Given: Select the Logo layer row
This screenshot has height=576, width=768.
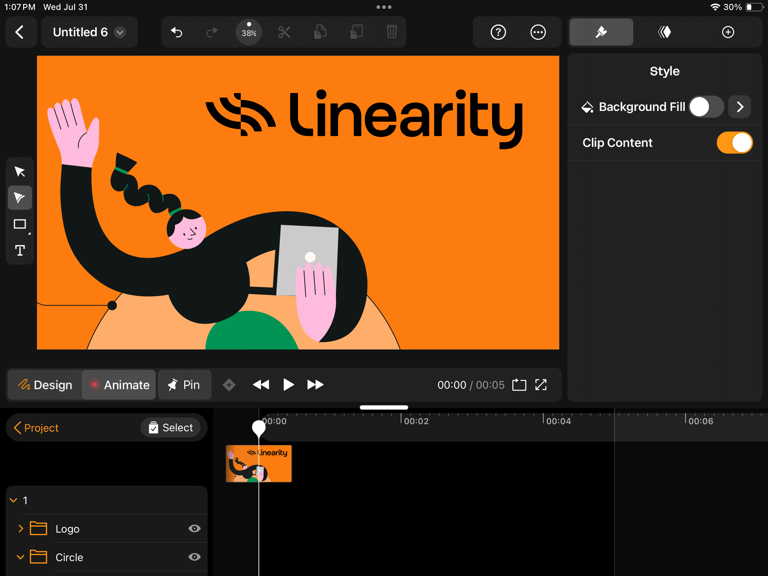Looking at the screenshot, I should [x=107, y=528].
